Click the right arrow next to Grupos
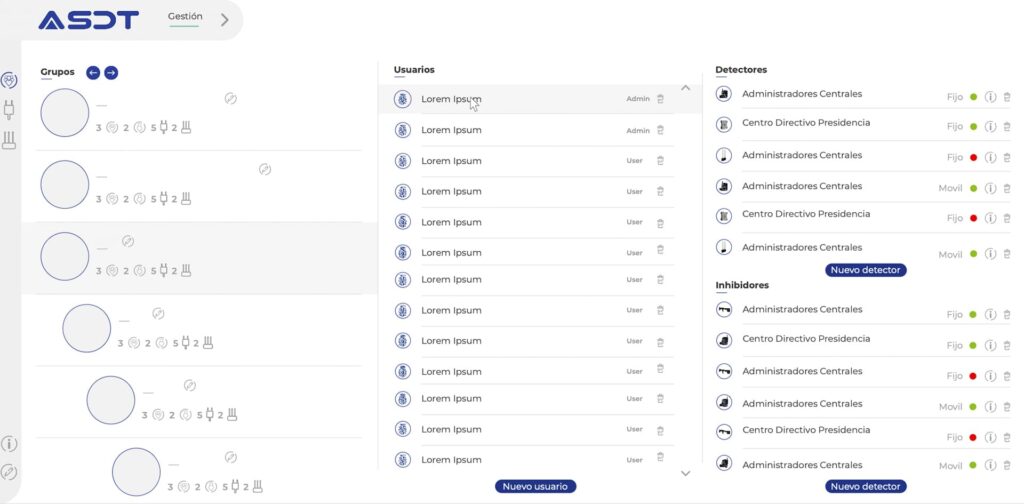1024x504 pixels. click(x=111, y=72)
